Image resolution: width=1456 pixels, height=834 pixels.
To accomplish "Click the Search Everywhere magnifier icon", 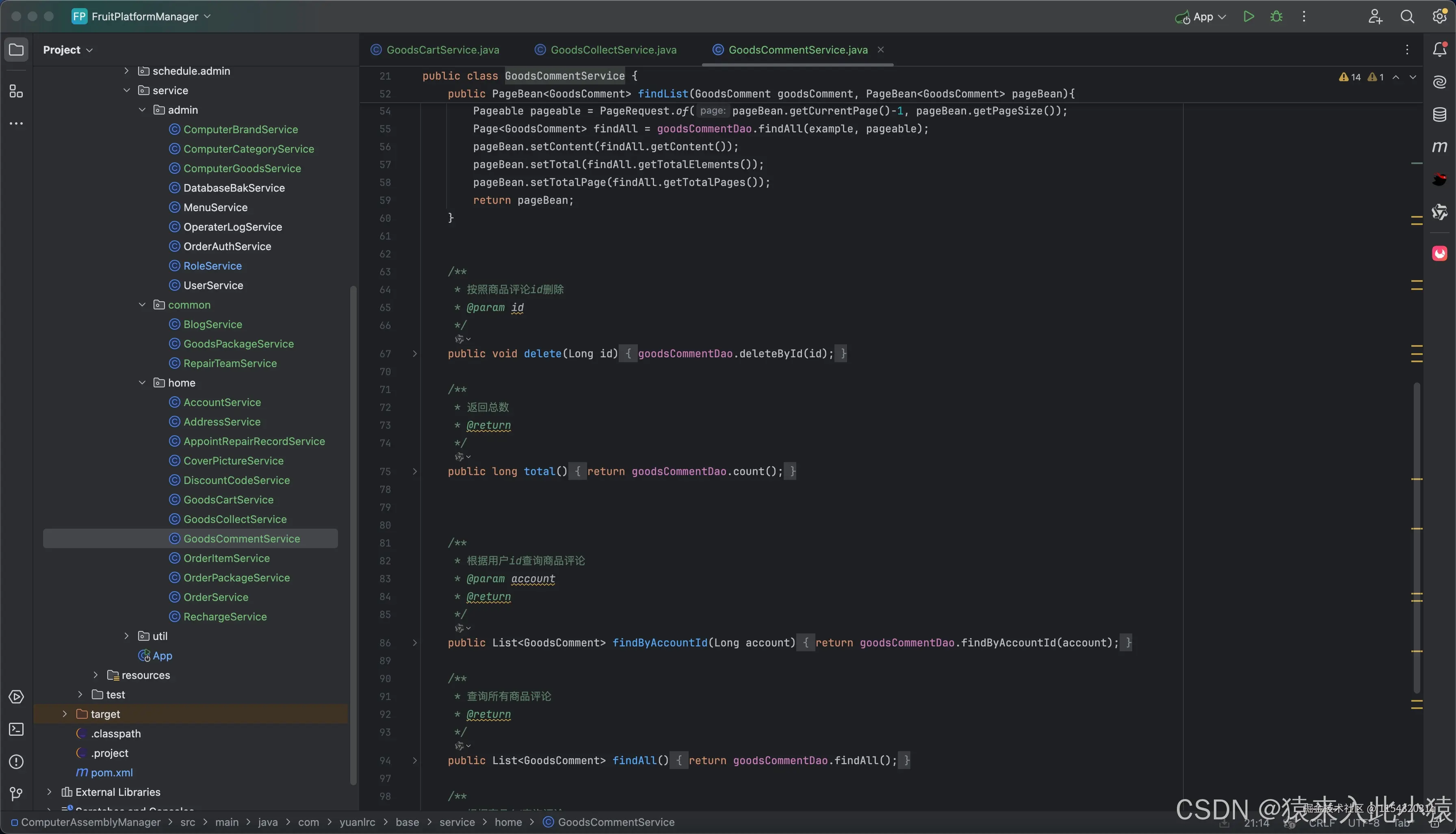I will (1407, 17).
